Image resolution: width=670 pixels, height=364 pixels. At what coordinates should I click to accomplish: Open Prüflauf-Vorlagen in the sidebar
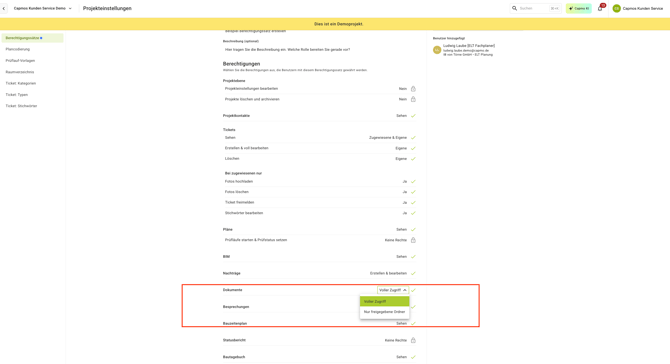point(20,61)
